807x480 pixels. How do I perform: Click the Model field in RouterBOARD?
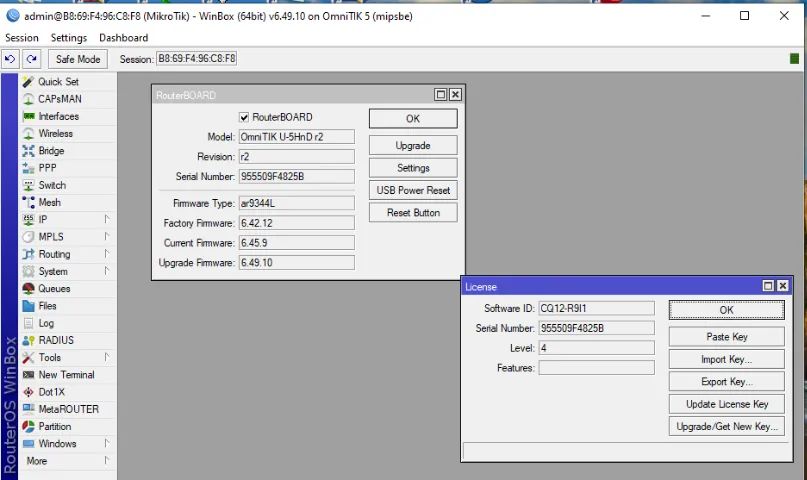point(296,137)
